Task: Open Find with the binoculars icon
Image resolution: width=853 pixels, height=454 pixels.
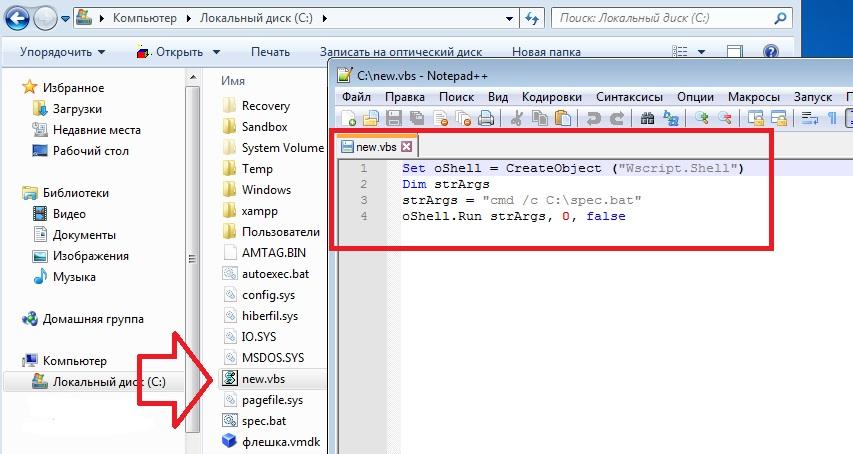Action: tap(647, 119)
